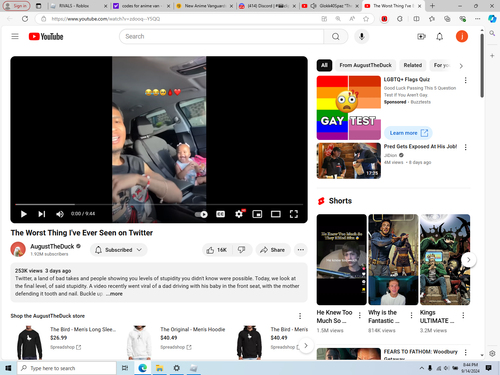Open more actions under the video
The height and width of the screenshot is (375, 500).
[301, 250]
